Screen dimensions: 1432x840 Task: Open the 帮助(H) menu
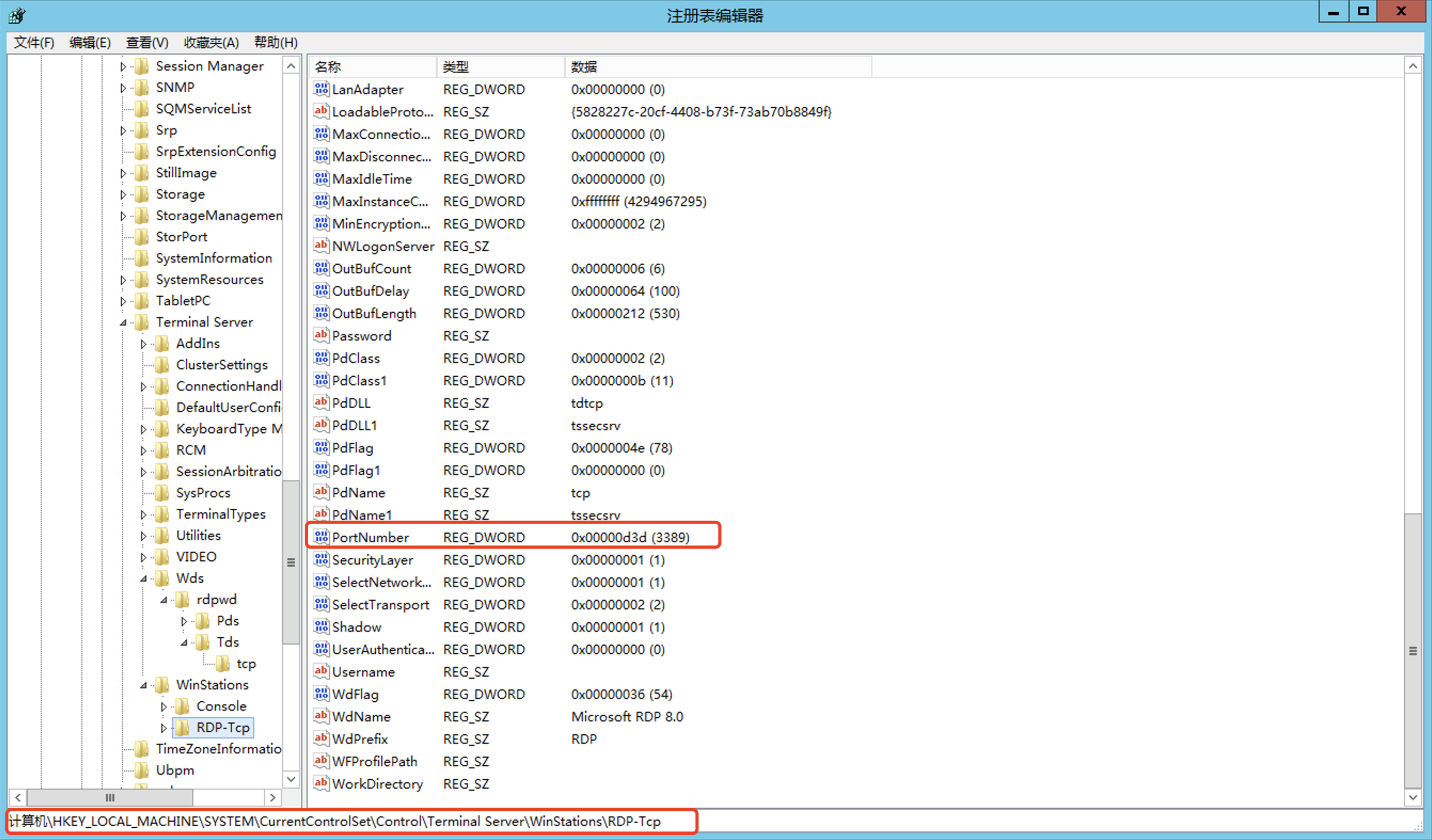276,43
